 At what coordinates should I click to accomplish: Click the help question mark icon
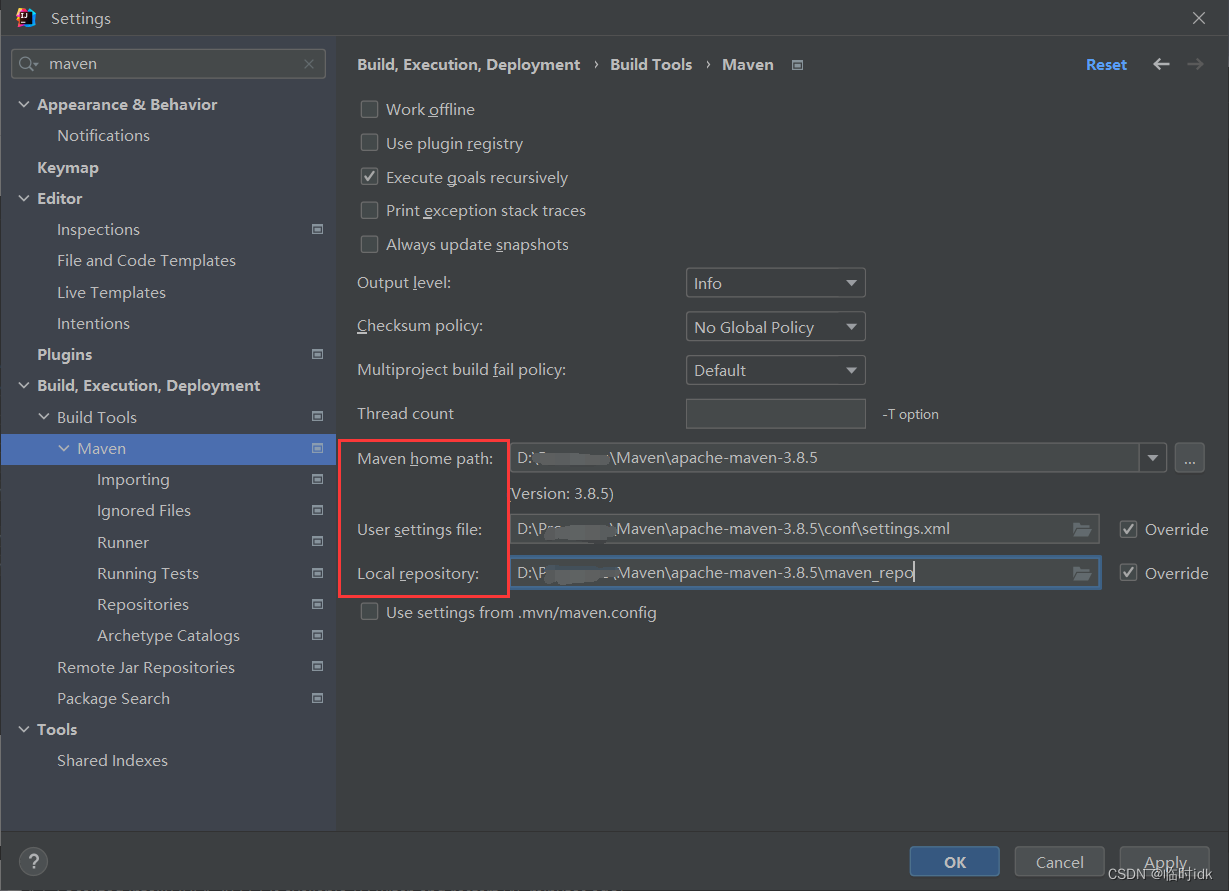(33, 861)
